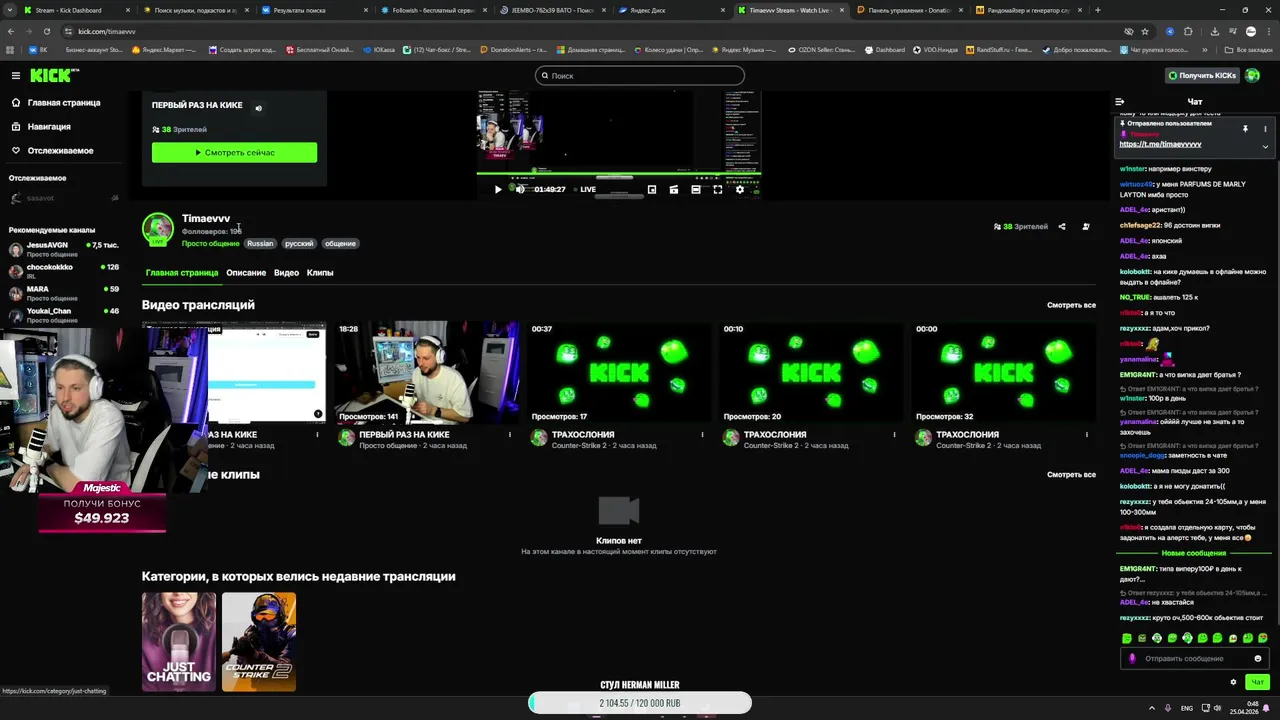Click Смотреть сейчас button
The width and height of the screenshot is (1280, 720).
tap(234, 153)
